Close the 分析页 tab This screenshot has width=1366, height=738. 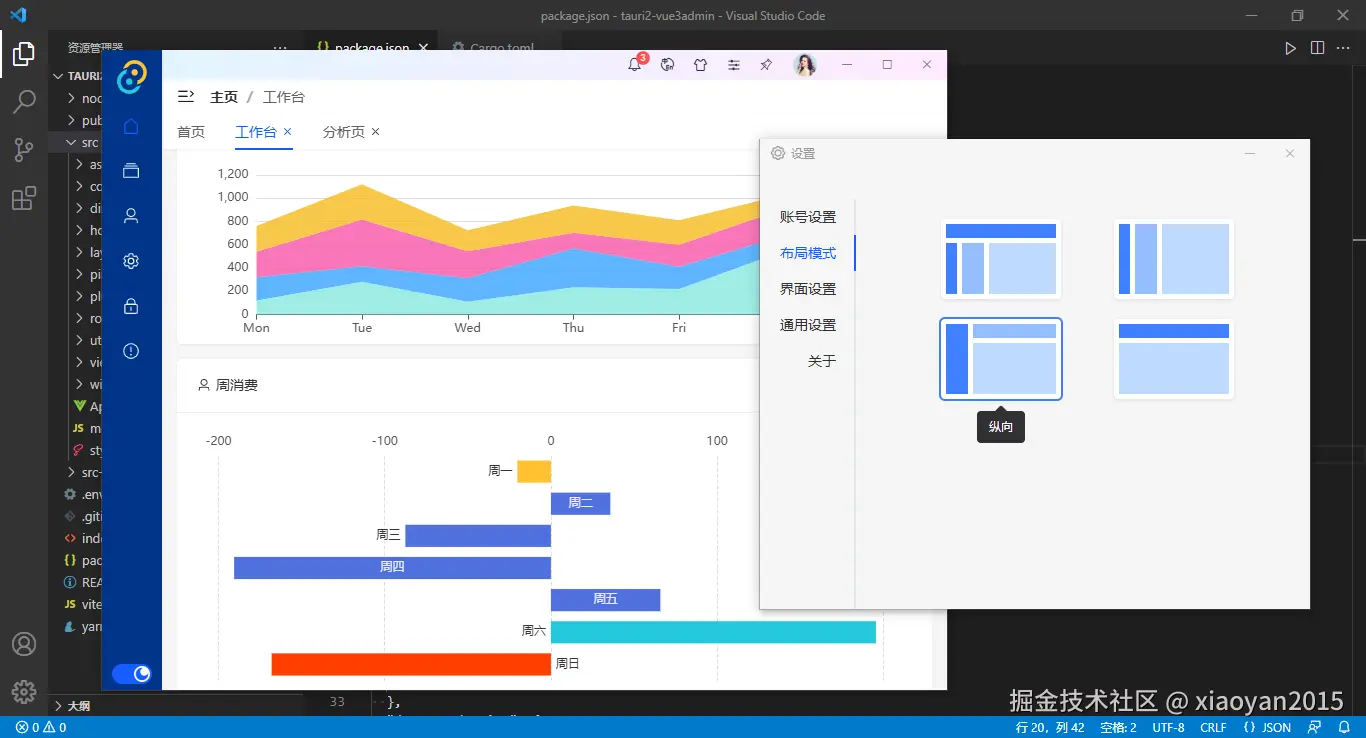(x=376, y=132)
